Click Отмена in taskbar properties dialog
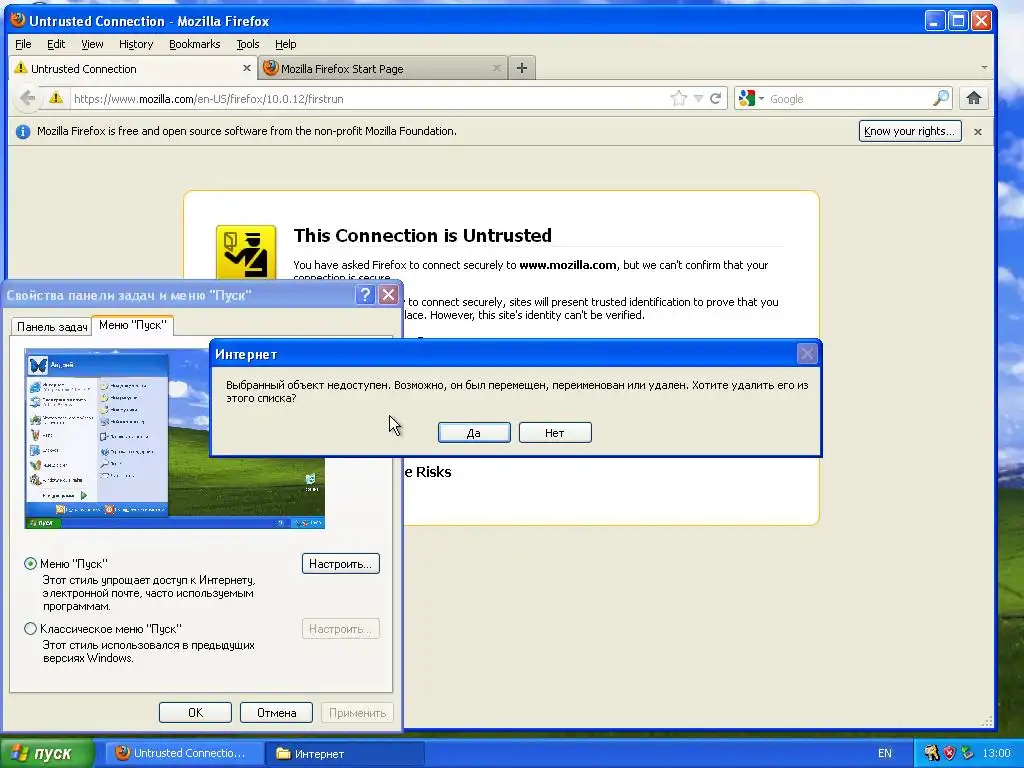The height and width of the screenshot is (768, 1024). tap(276, 712)
